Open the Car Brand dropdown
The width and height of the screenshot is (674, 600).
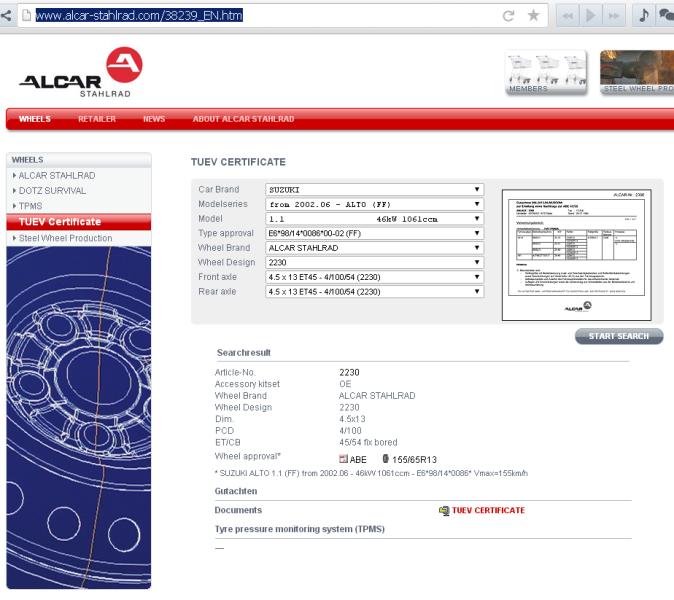[374, 189]
